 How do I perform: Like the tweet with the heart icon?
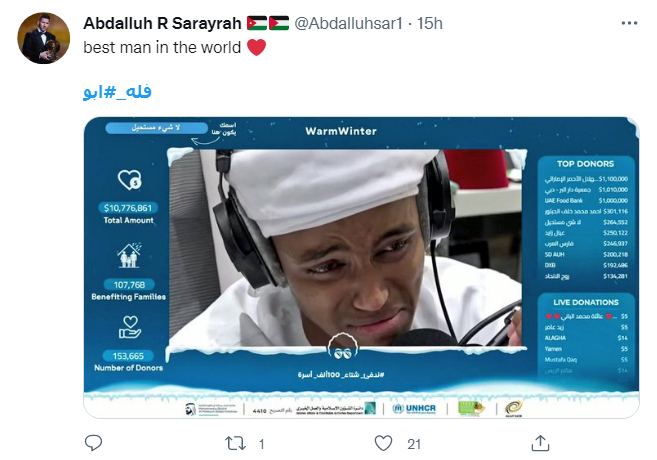tap(383, 443)
